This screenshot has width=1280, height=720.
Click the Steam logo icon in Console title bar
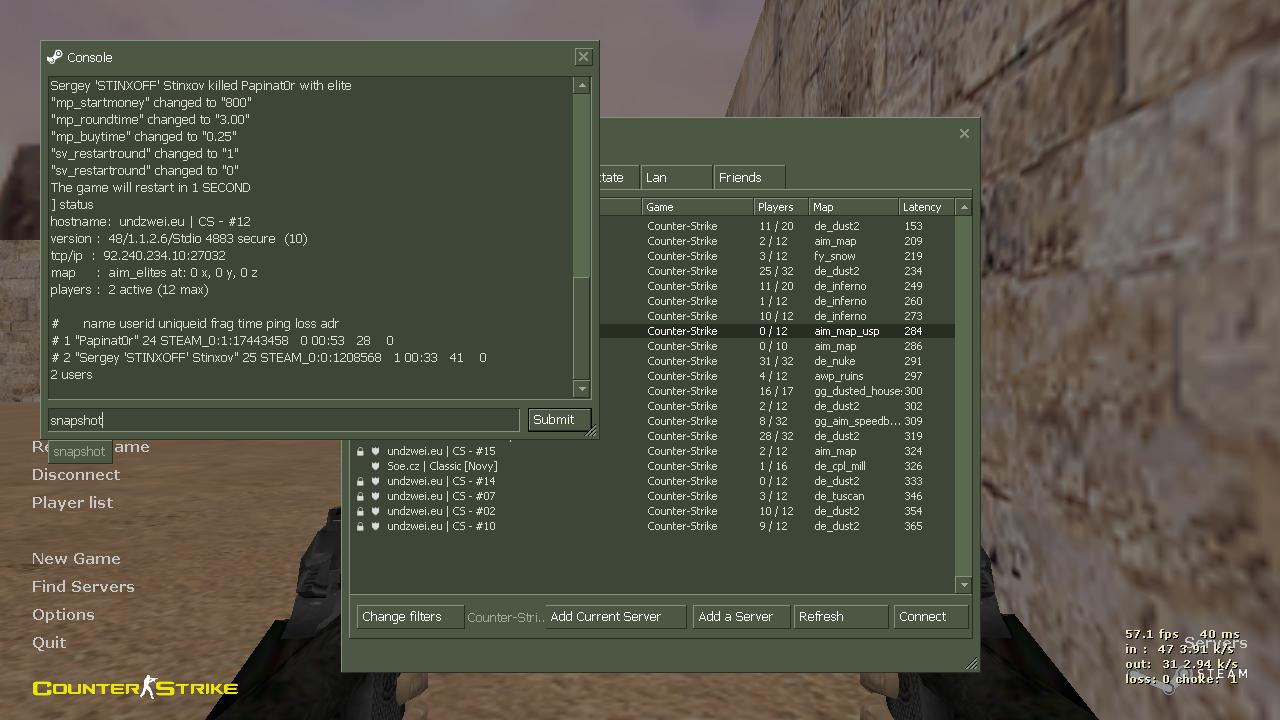(55, 57)
